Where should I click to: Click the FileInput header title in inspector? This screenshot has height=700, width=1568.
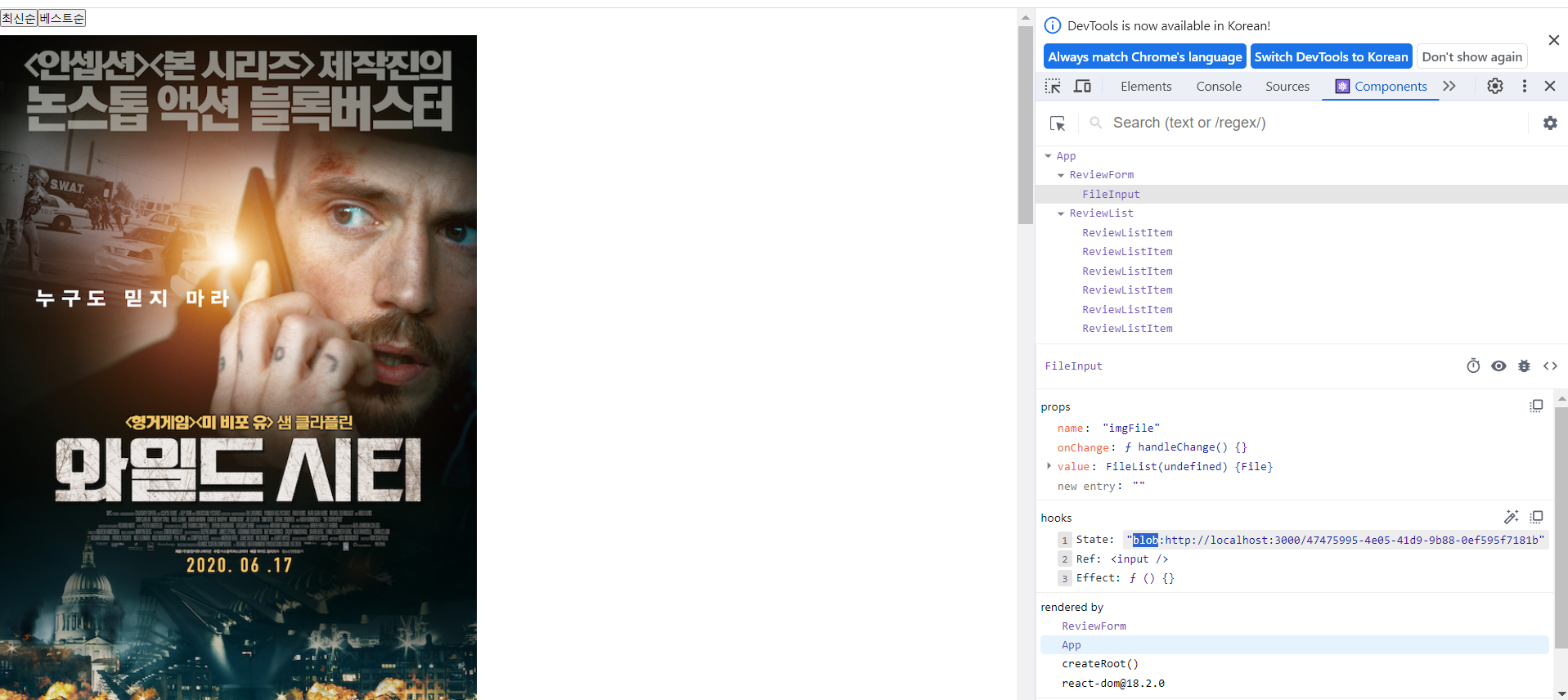coord(1073,366)
